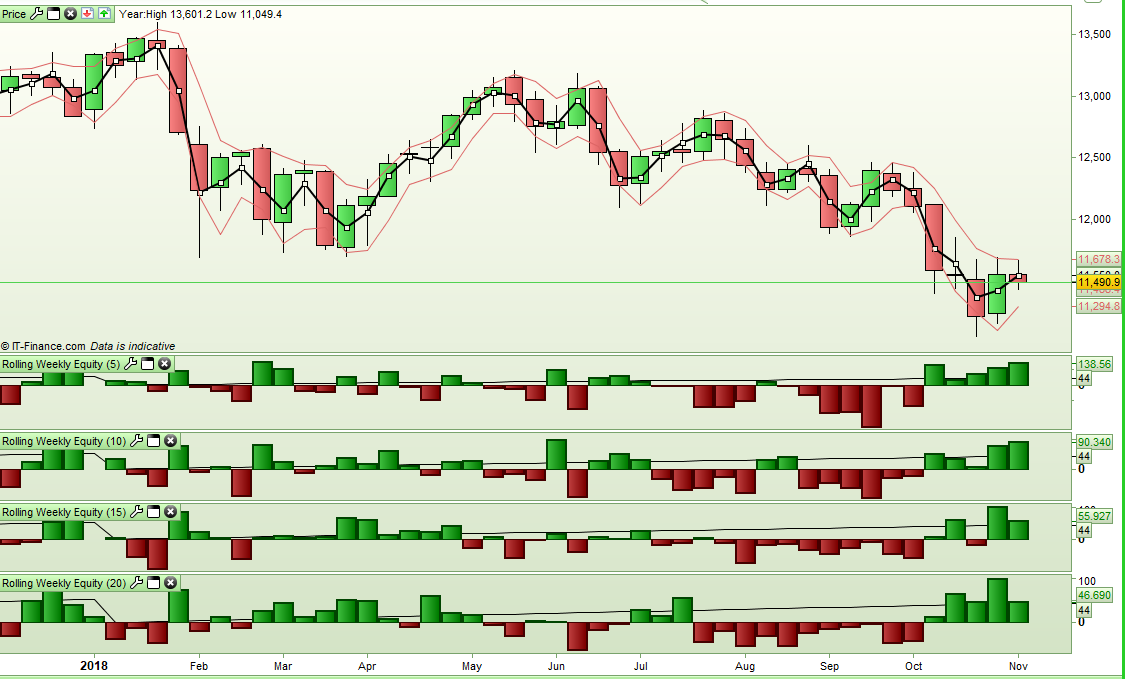Click the green up-arrow icon on Price panel
This screenshot has height=679, width=1125.
[x=103, y=14]
